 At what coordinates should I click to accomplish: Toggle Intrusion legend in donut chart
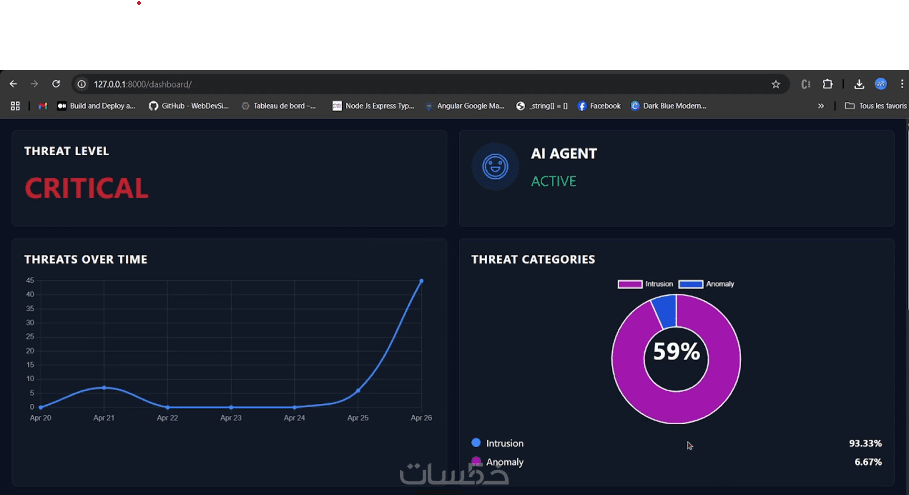point(645,284)
